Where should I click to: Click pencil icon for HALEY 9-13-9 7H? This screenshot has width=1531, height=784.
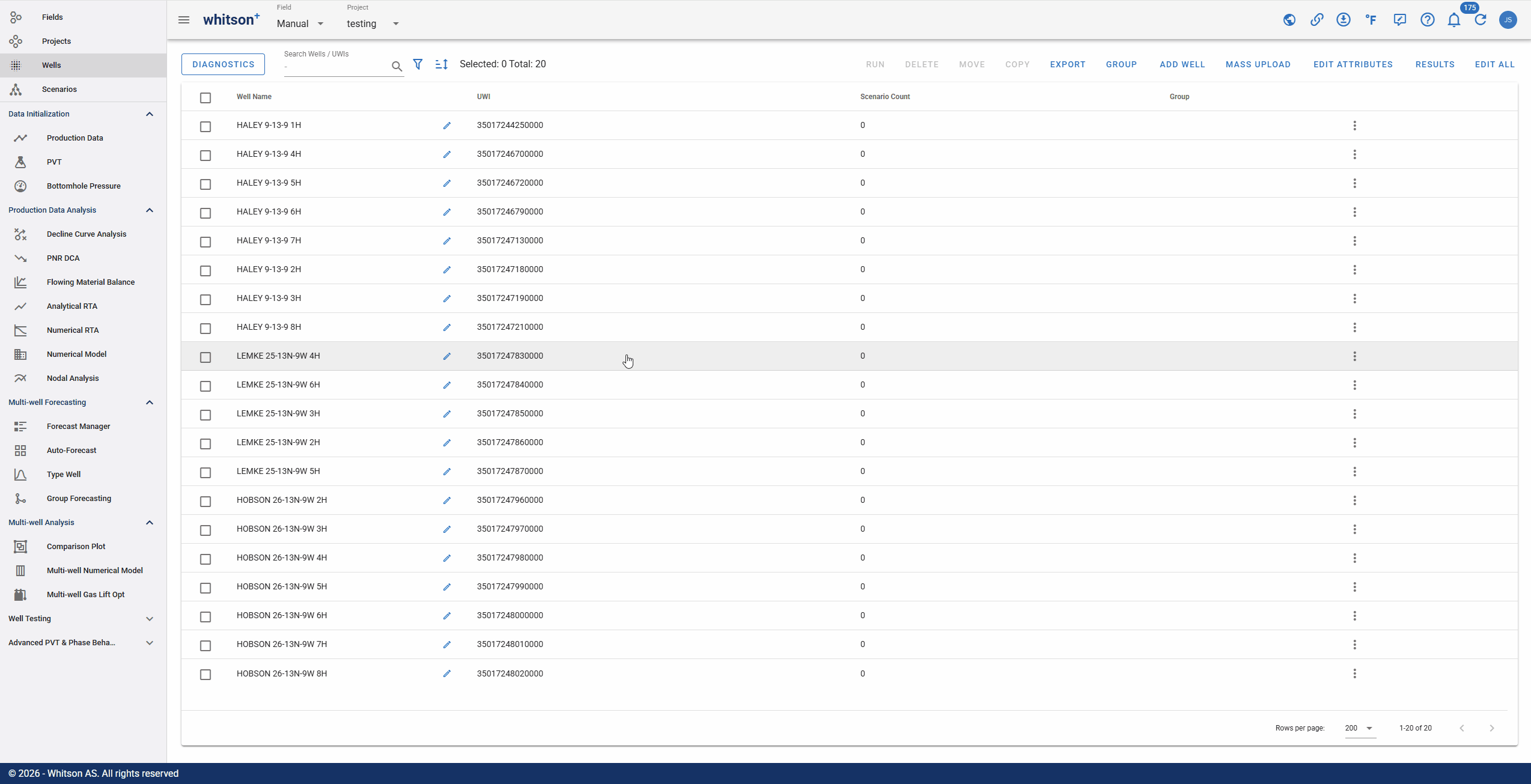click(447, 241)
